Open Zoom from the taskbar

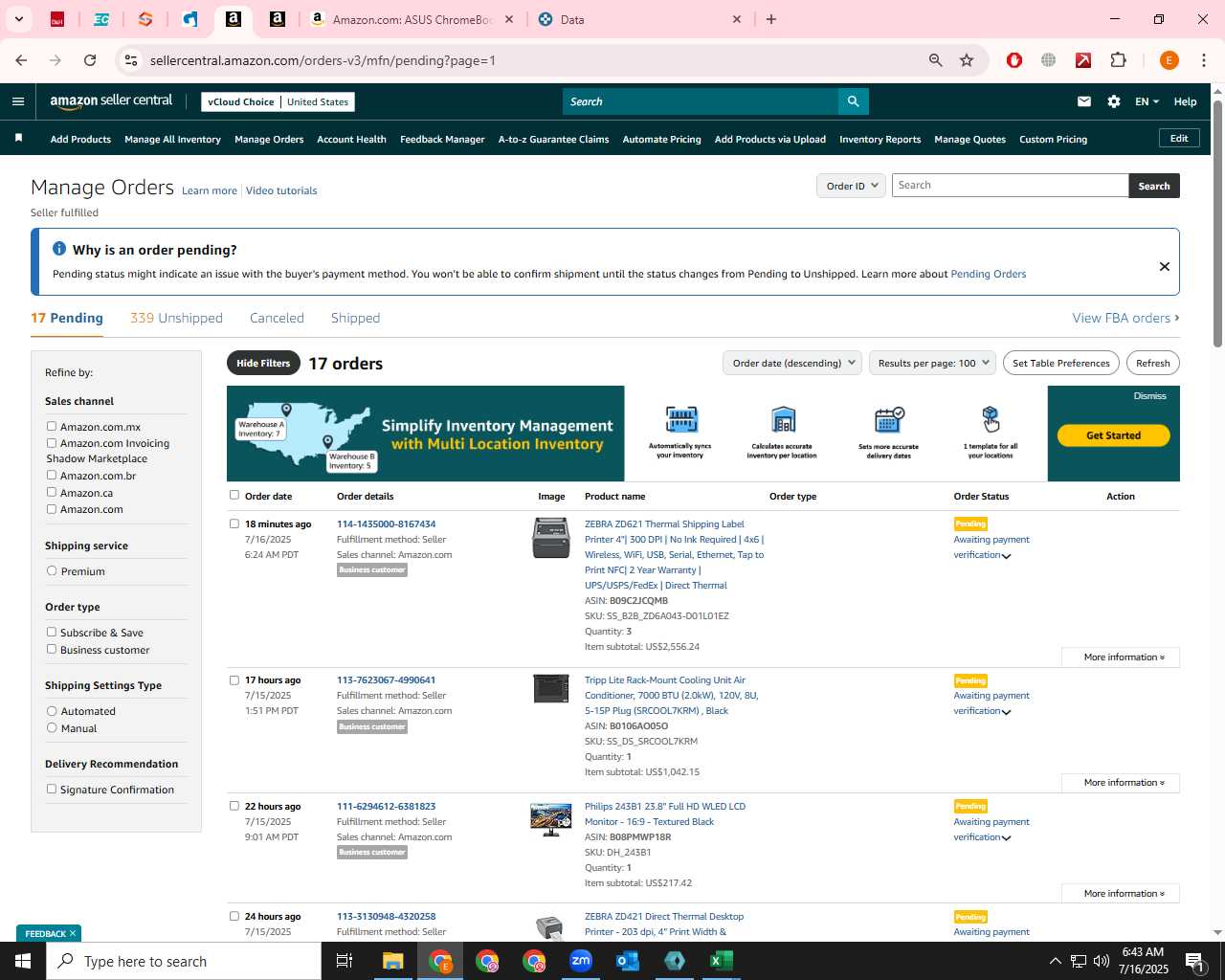point(581,961)
